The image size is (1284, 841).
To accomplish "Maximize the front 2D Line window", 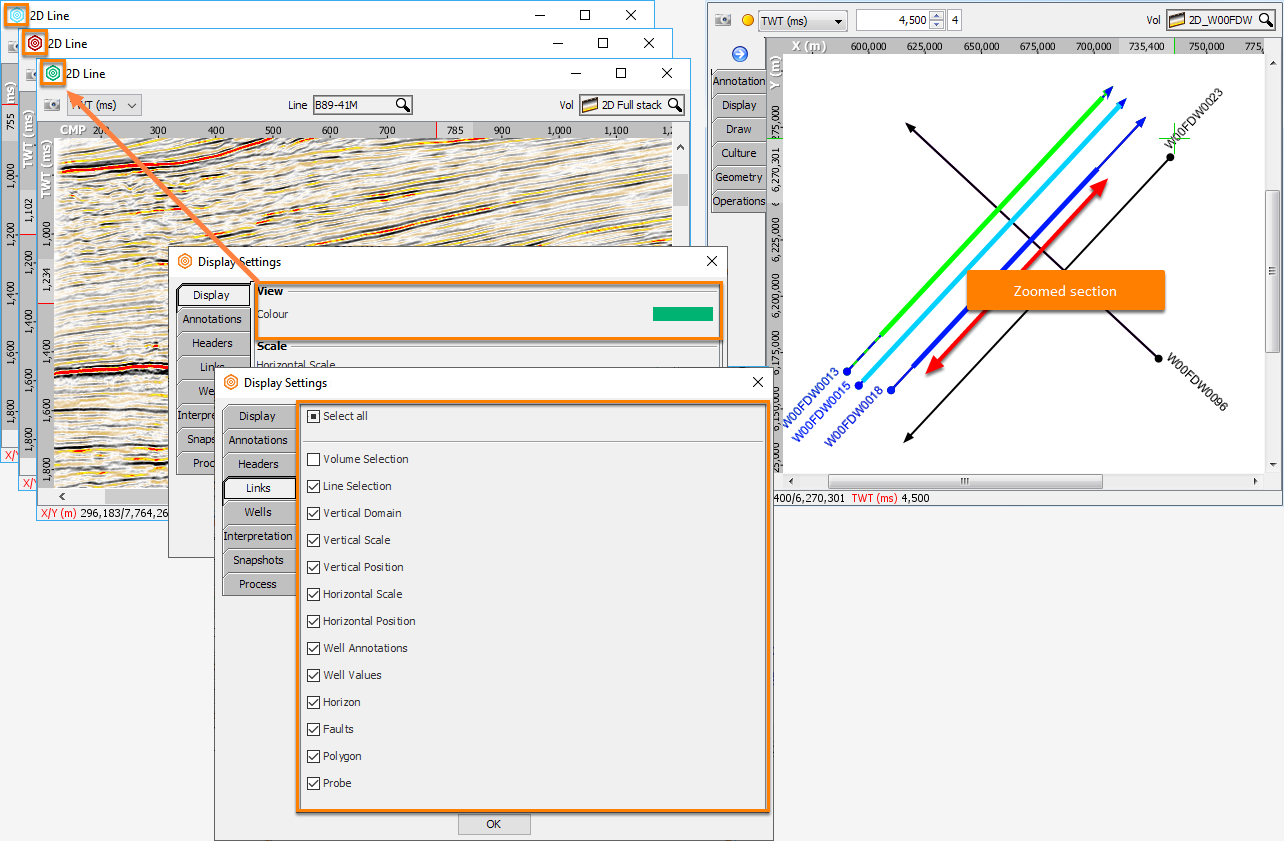I will click(621, 73).
